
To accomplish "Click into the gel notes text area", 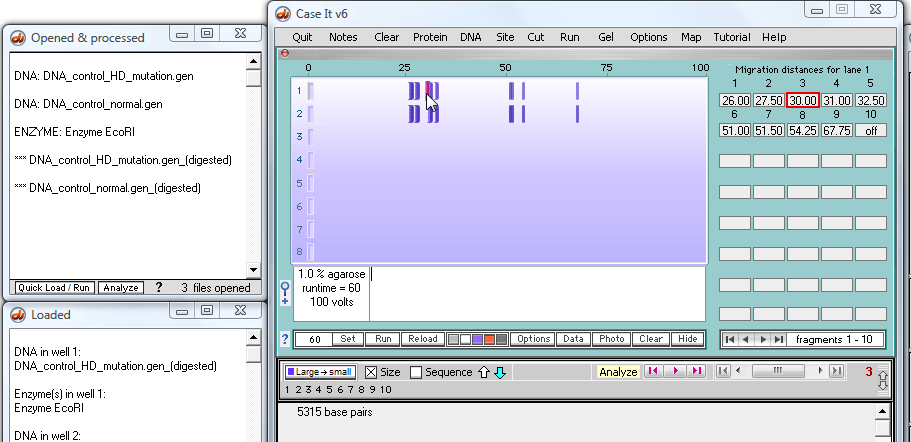I will click(x=537, y=294).
